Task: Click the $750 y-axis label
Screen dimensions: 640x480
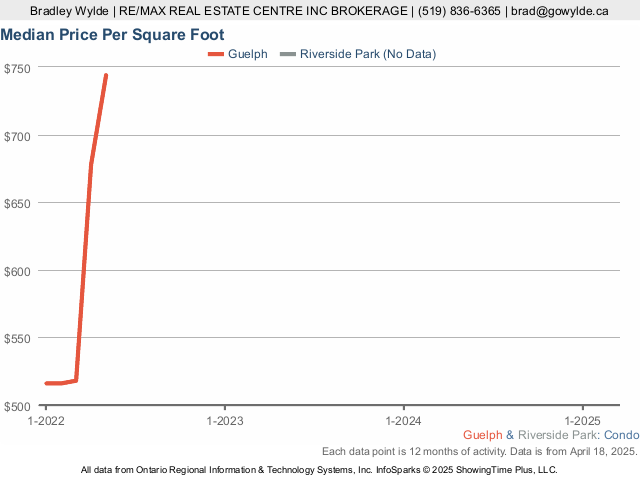Action: click(17, 69)
